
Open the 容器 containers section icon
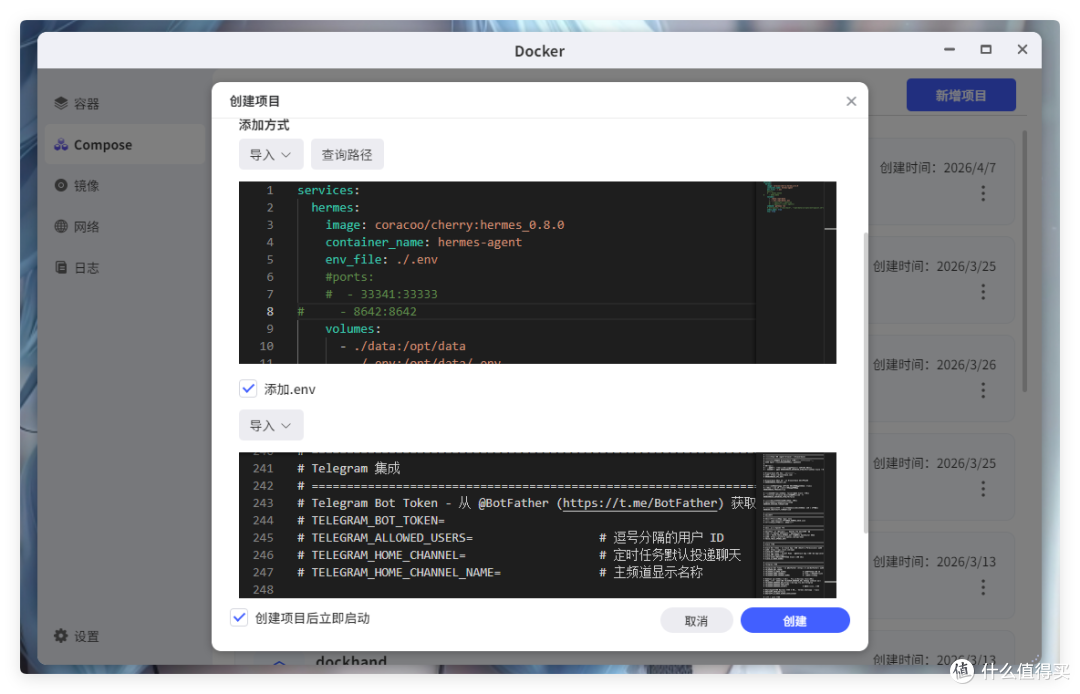[61, 103]
